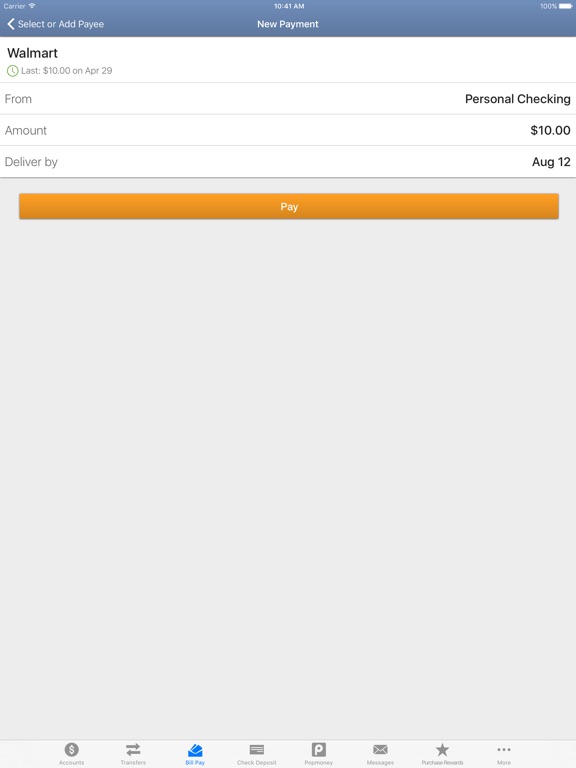Open the Popmoney tab icon
Viewport: 576px width, 768px height.
tap(318, 749)
